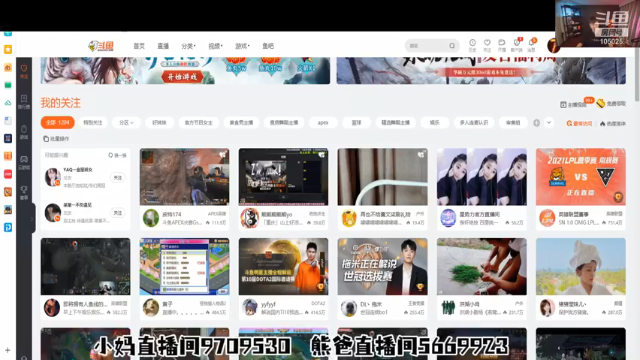Click the magnifier search icon

(x=452, y=46)
